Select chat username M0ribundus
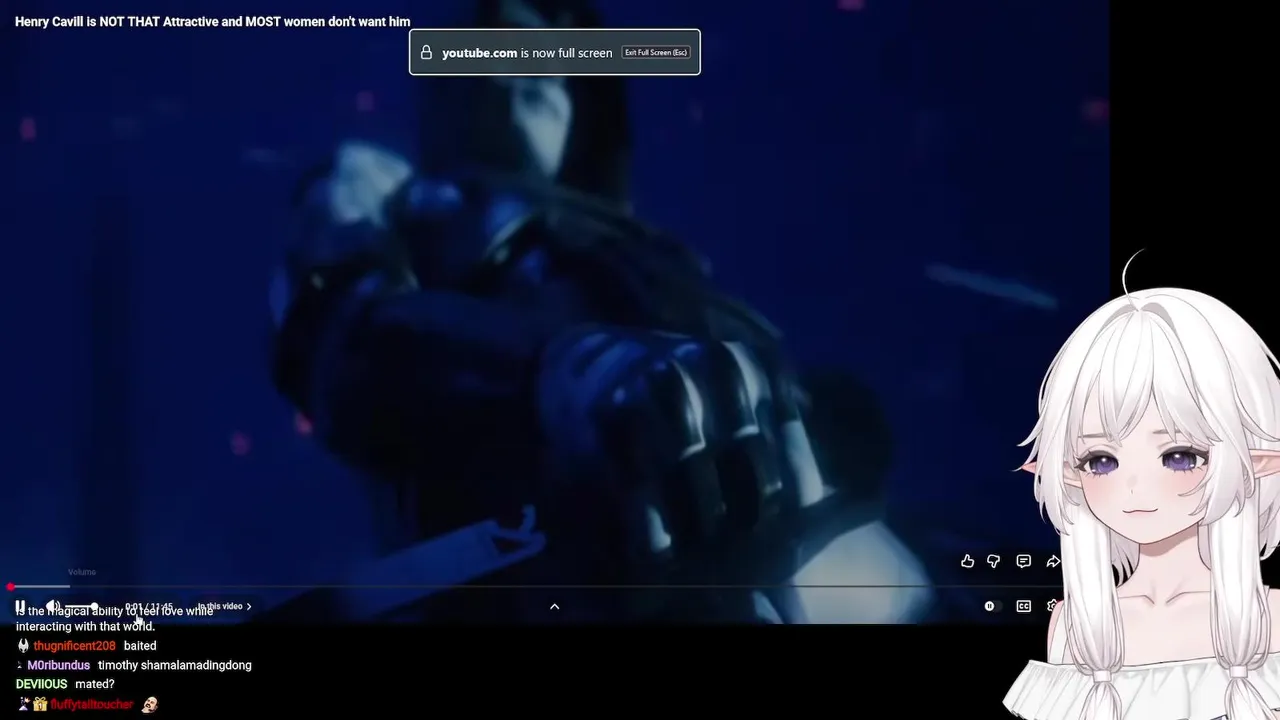Viewport: 1280px width, 720px height. click(59, 665)
